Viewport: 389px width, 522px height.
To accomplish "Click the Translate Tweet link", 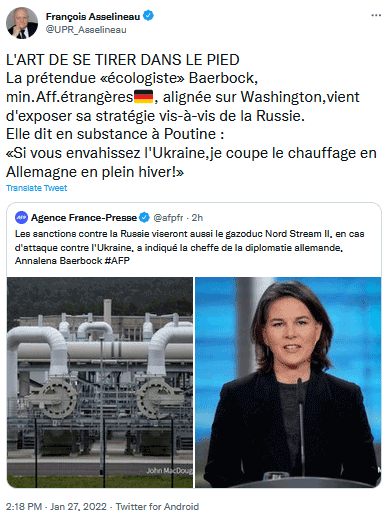I will (36, 188).
